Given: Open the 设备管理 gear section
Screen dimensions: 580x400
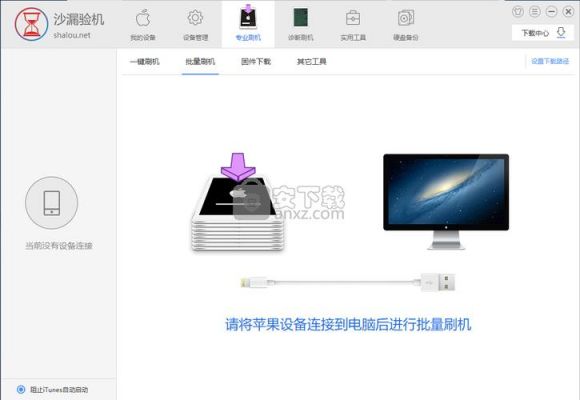Looking at the screenshot, I should (195, 25).
